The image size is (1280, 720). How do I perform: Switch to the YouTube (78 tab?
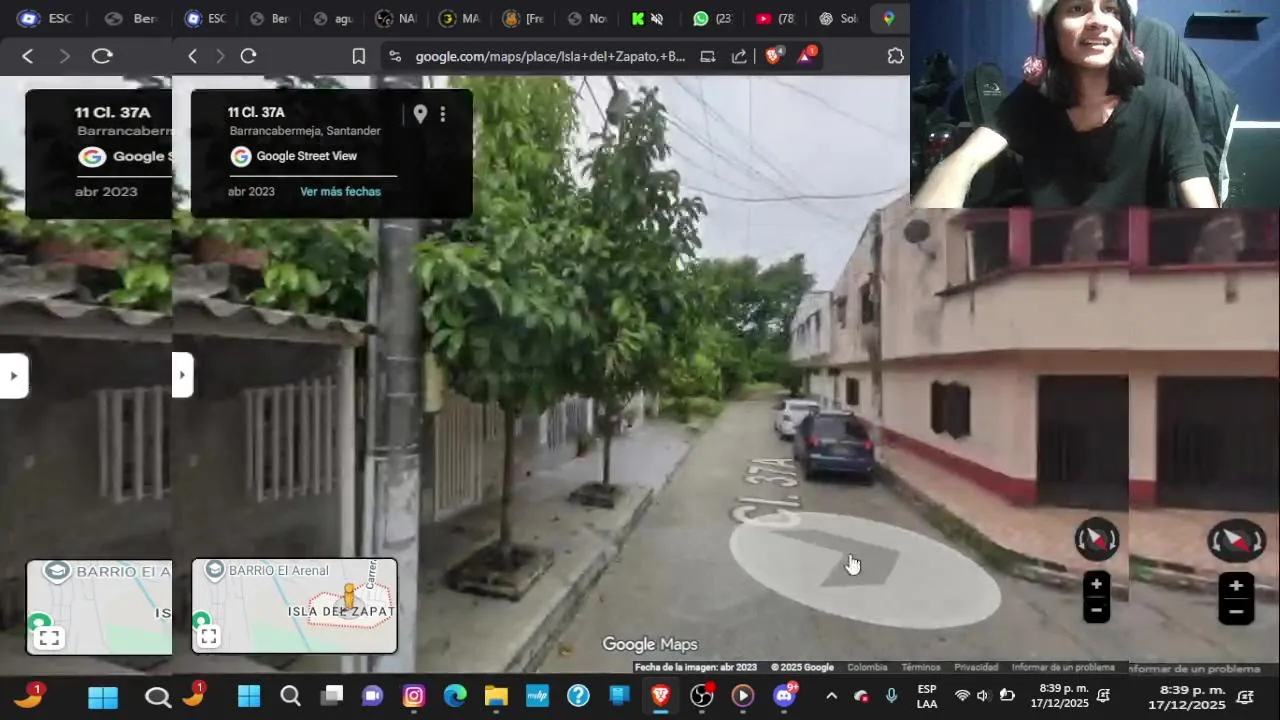774,19
